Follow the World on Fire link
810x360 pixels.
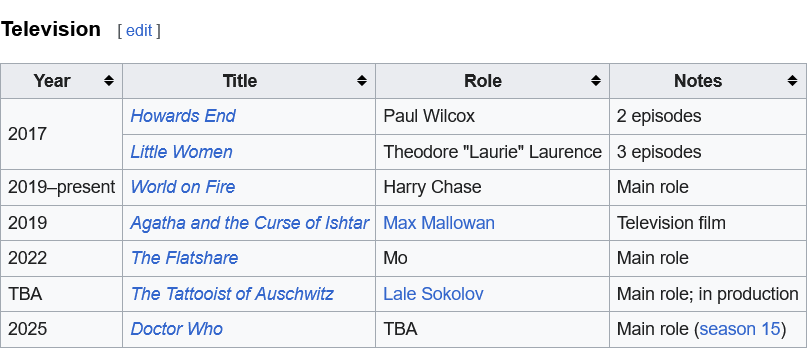pos(183,187)
